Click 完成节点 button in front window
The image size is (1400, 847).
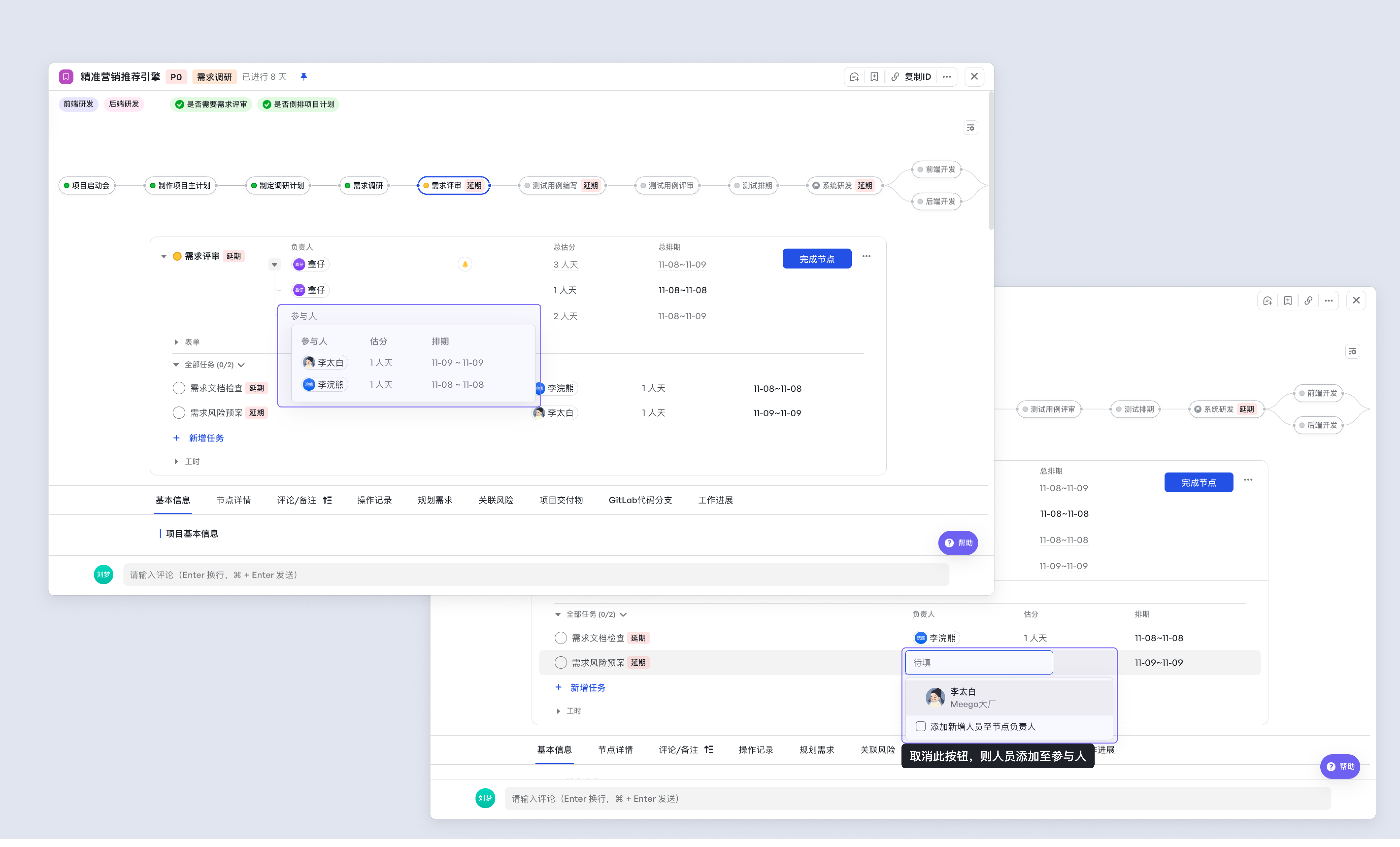pyautogui.click(x=817, y=259)
